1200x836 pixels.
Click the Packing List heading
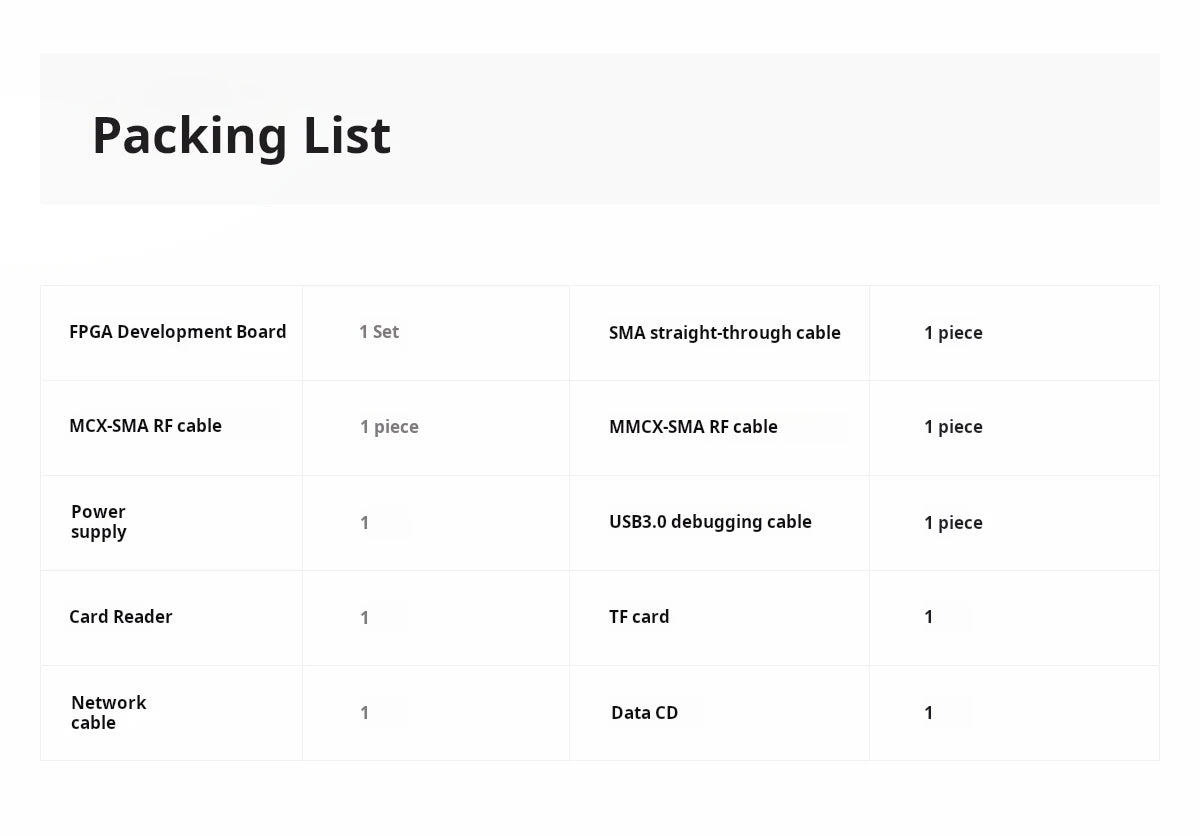pyautogui.click(x=241, y=135)
